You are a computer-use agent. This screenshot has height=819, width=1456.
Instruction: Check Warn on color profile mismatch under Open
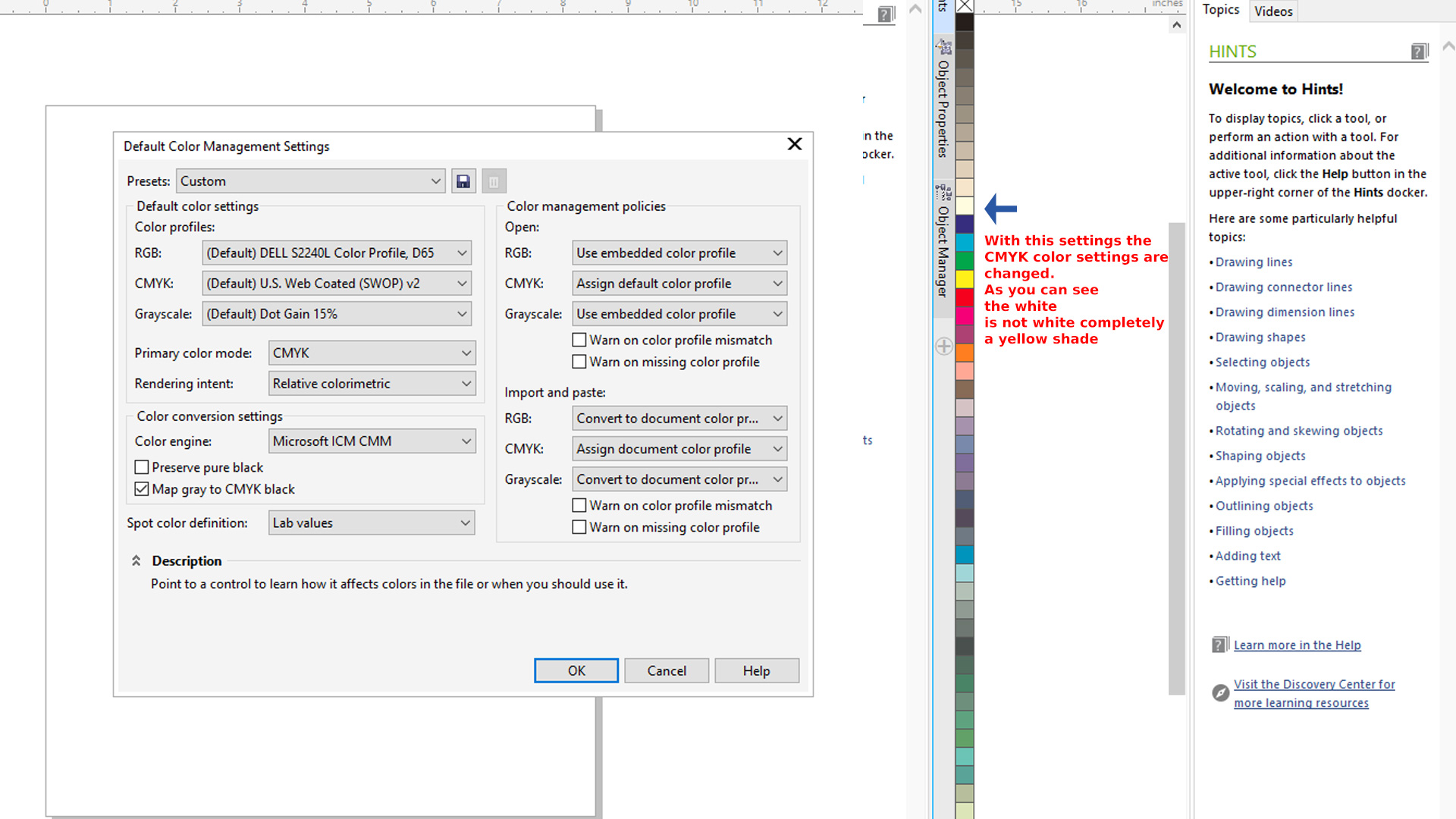pos(578,339)
